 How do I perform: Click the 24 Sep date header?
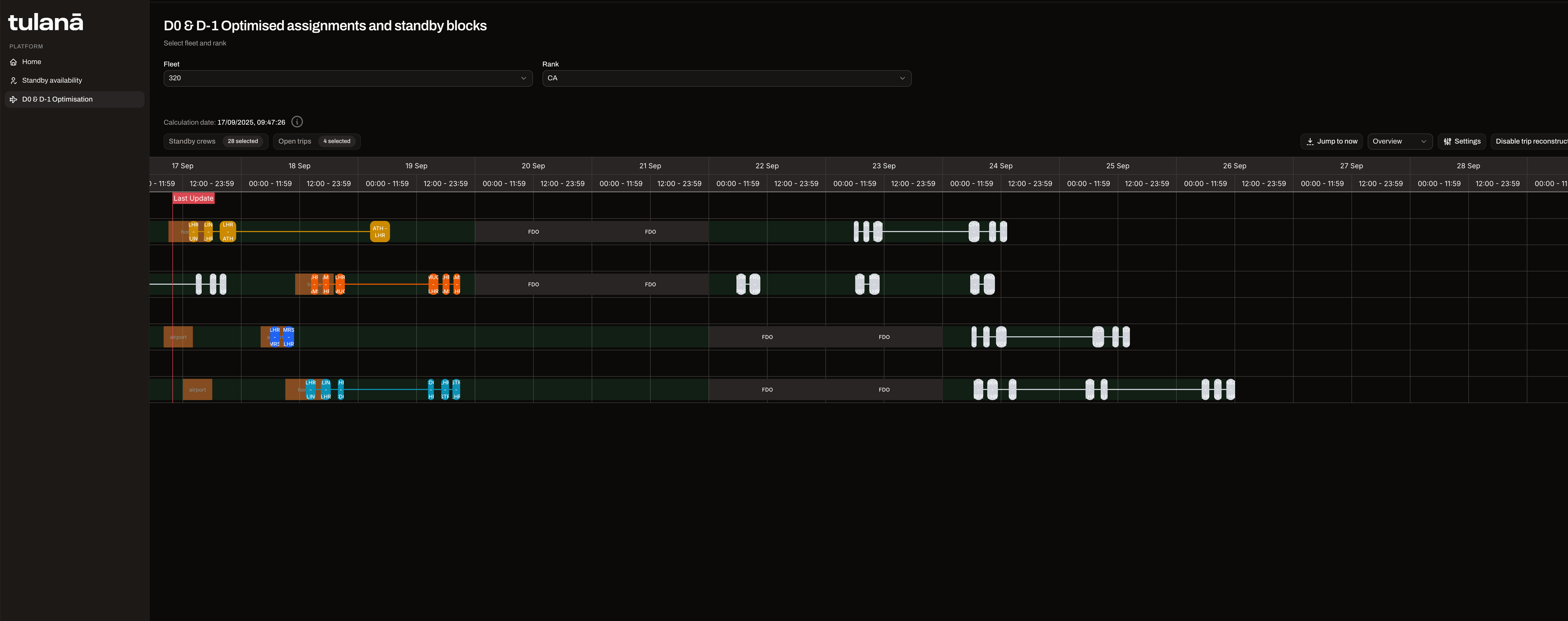click(x=1001, y=166)
